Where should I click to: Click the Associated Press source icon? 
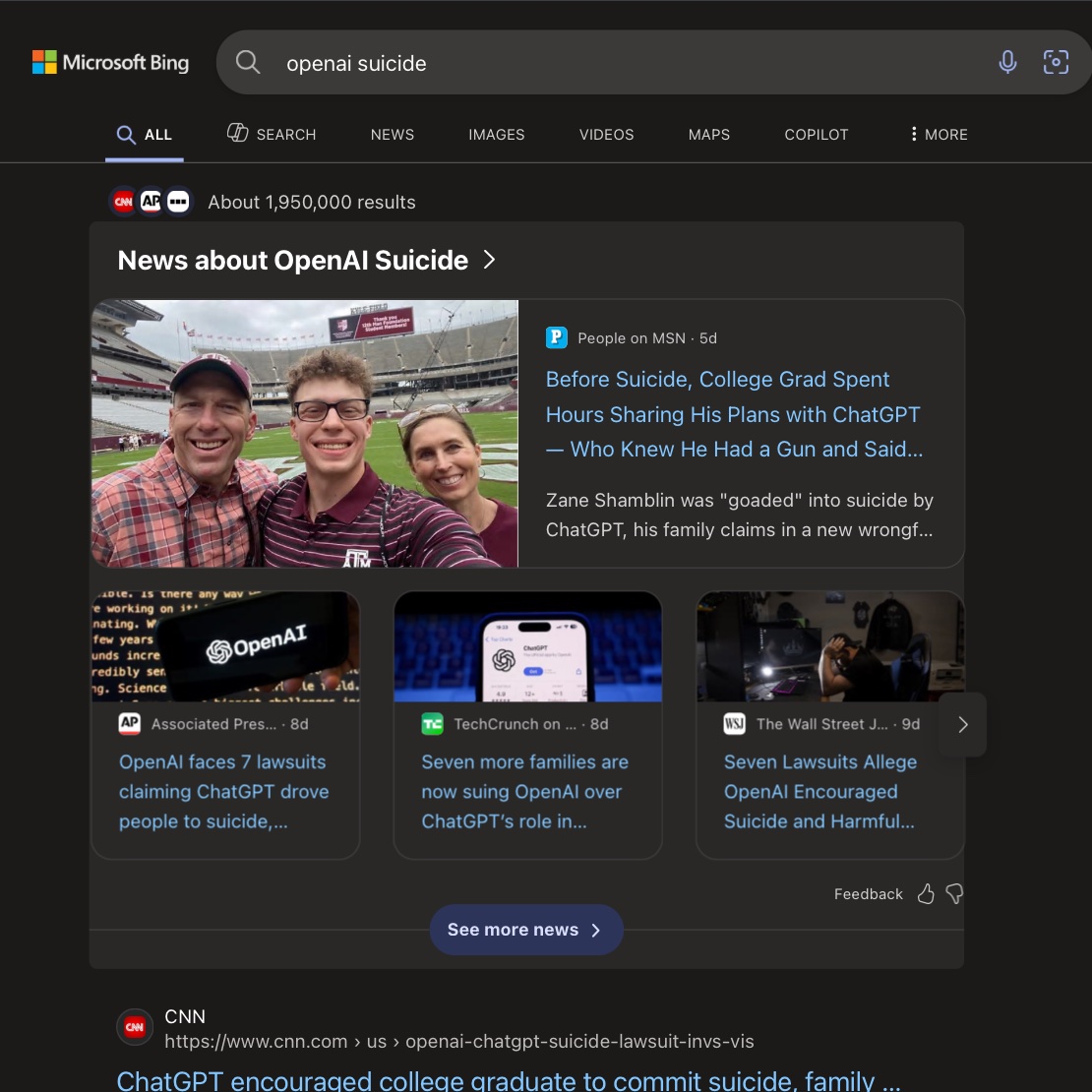(130, 724)
